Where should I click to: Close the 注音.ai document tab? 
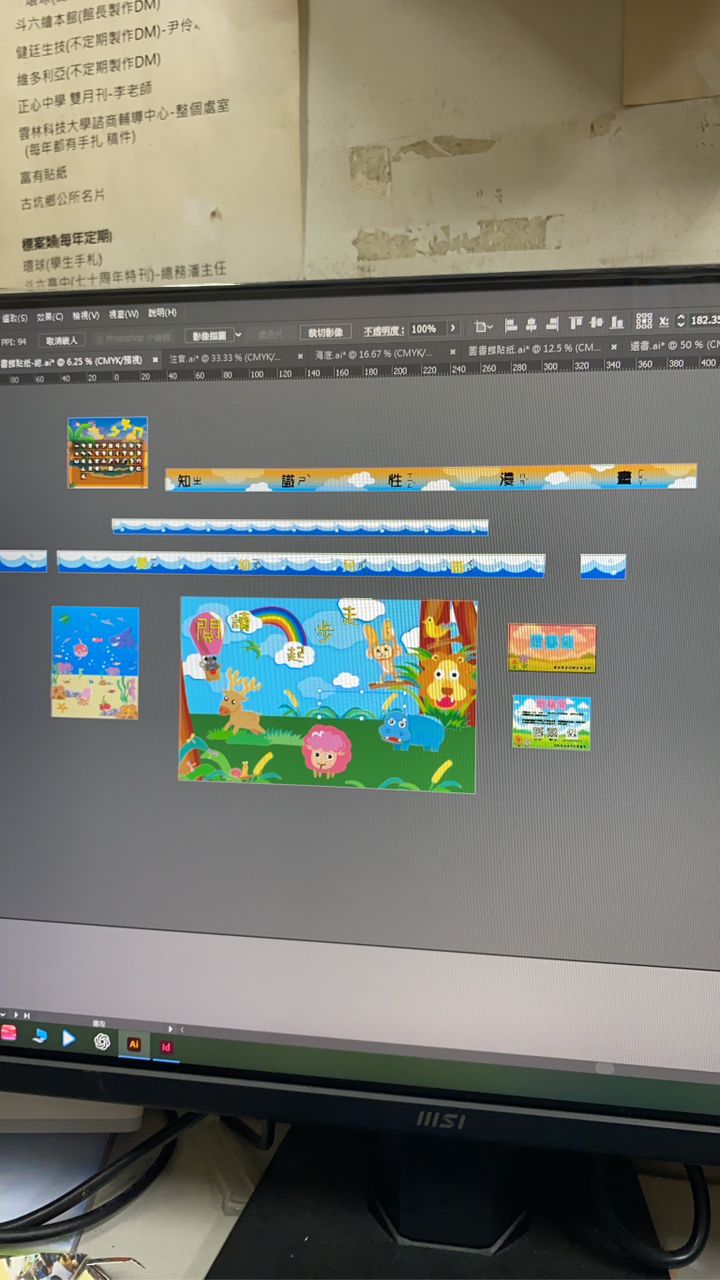click(296, 356)
